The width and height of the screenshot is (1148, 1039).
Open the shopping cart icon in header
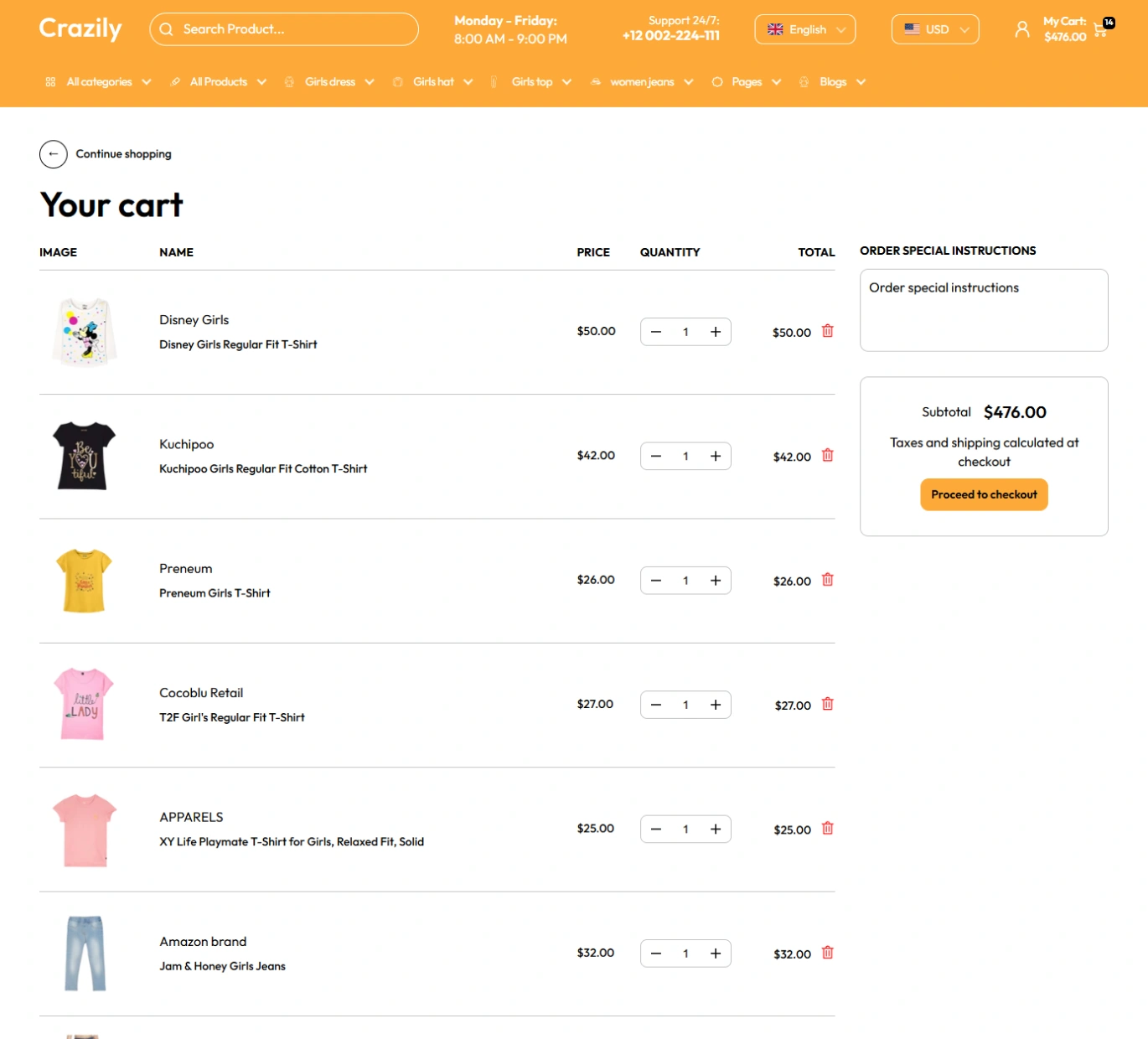[x=1101, y=30]
